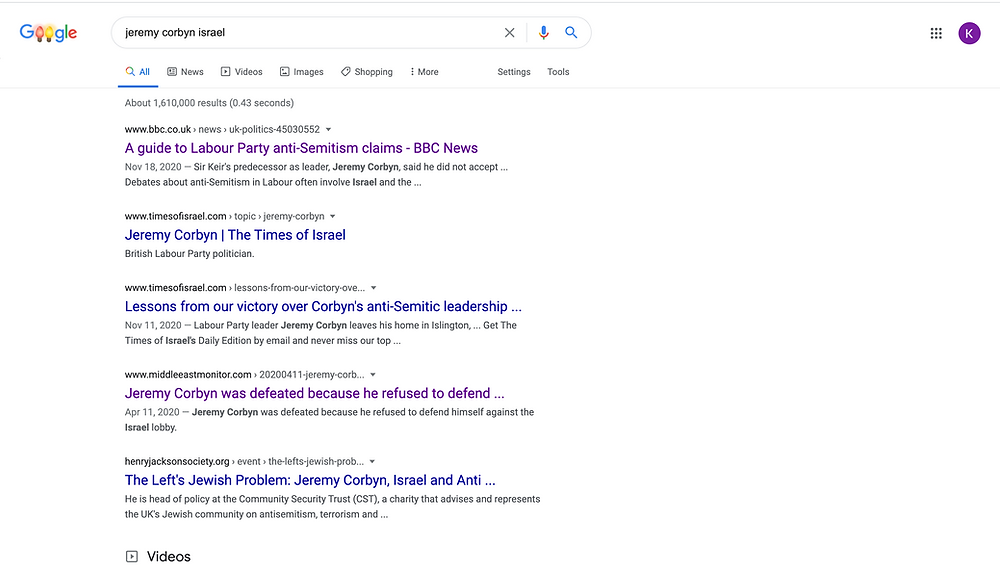This screenshot has width=1000, height=571.
Task: Open the account avatar labeled K
Action: (x=969, y=33)
